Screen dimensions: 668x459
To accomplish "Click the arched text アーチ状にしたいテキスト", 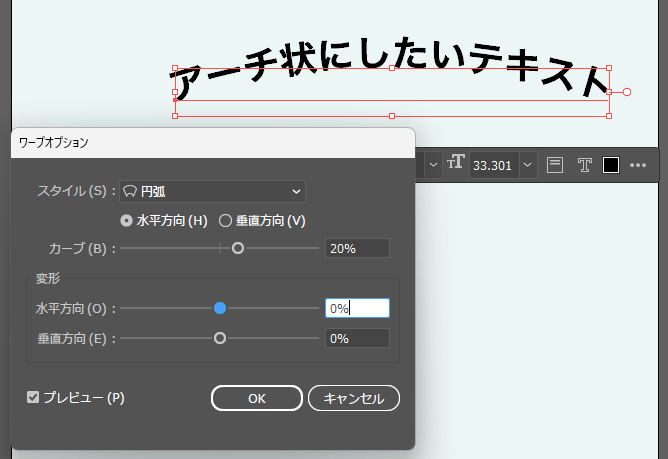I will (390, 66).
